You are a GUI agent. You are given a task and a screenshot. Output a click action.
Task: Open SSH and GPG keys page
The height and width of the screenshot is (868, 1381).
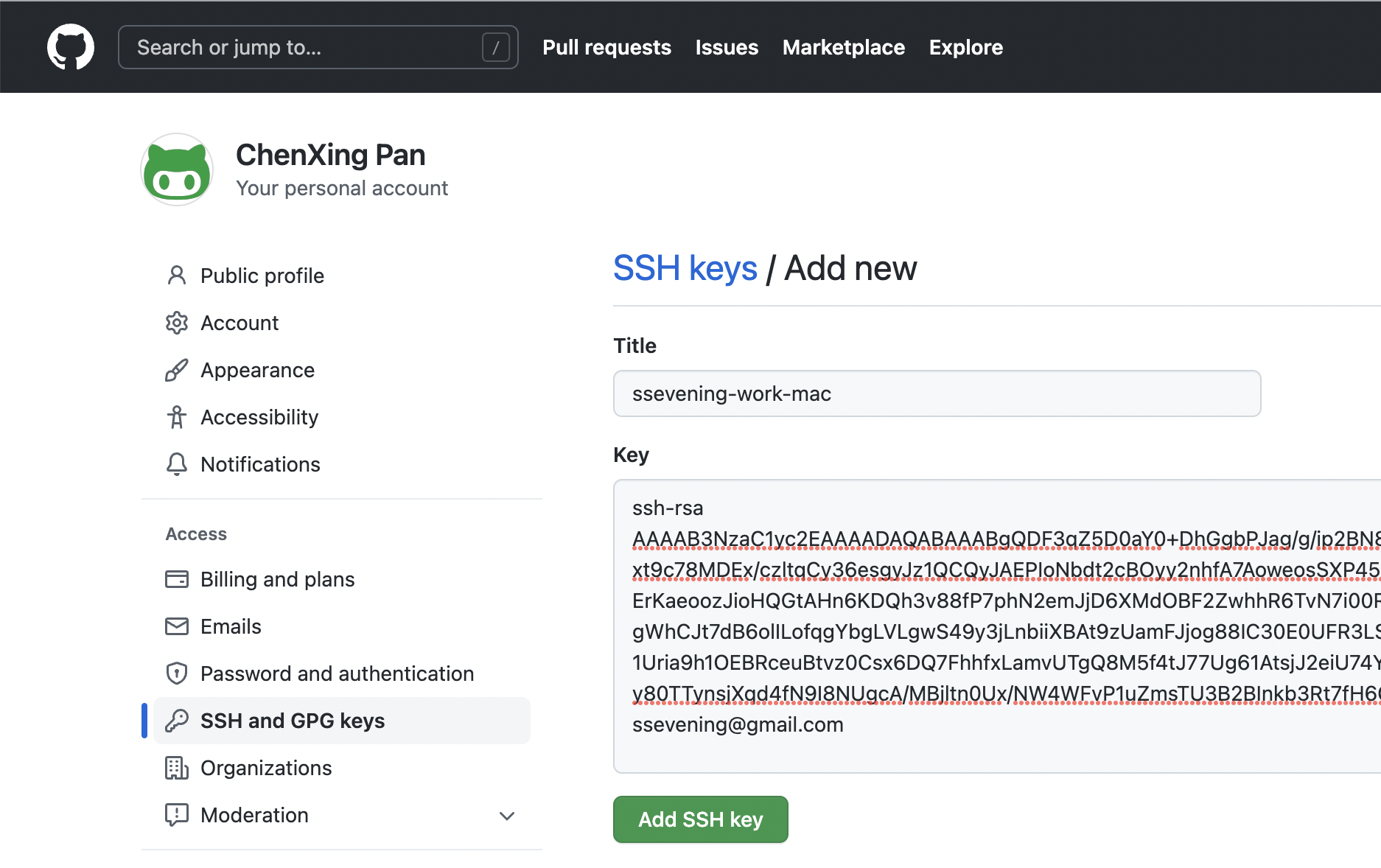pyautogui.click(x=342, y=721)
